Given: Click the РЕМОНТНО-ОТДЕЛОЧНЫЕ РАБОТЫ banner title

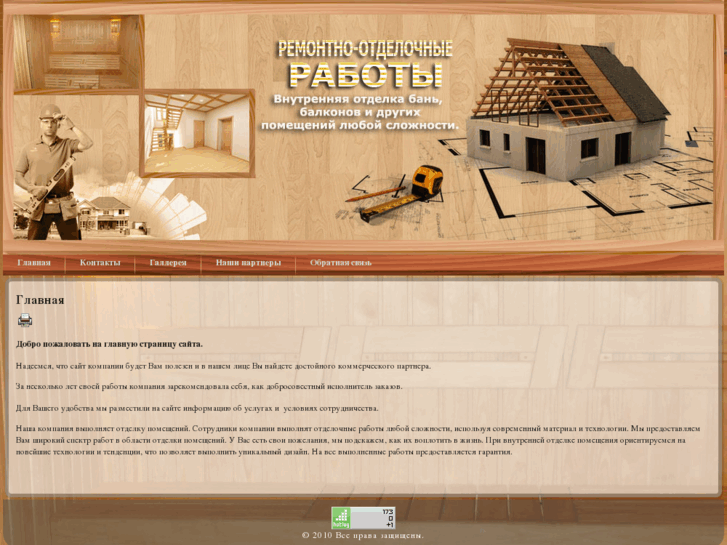Looking at the screenshot, I should [365, 64].
